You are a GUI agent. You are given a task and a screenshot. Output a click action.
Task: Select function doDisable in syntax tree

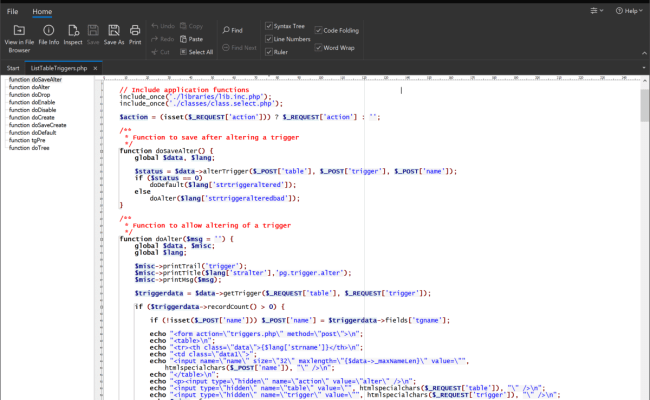pos(32,110)
